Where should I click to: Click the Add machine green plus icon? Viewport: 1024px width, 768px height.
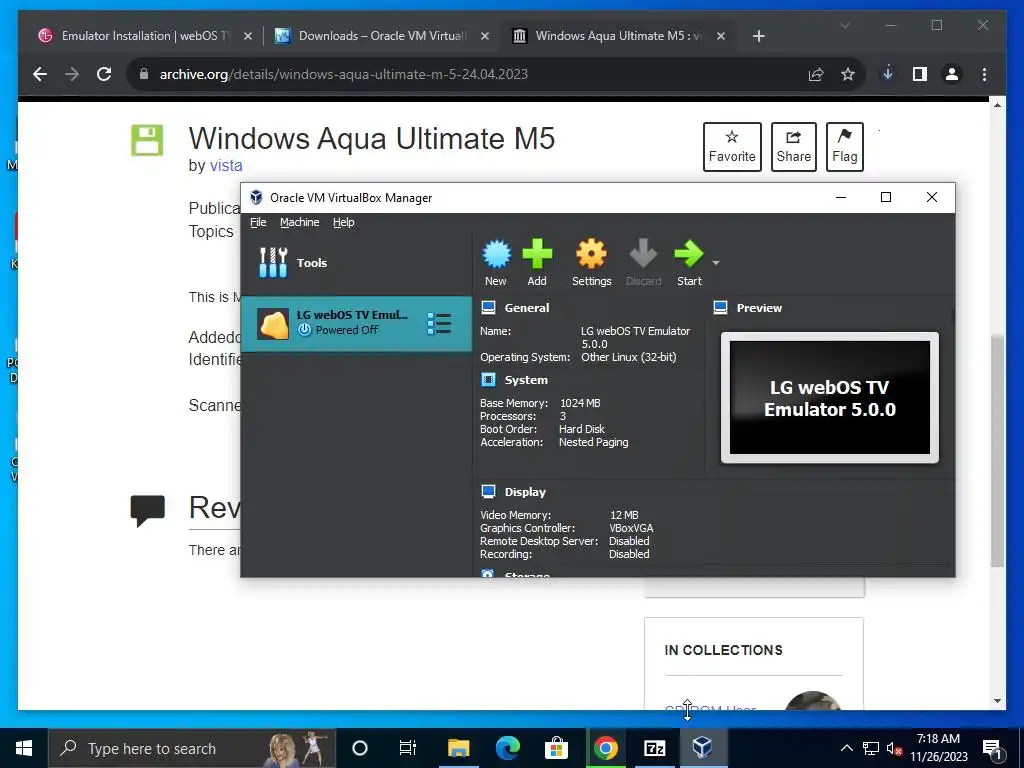[537, 255]
